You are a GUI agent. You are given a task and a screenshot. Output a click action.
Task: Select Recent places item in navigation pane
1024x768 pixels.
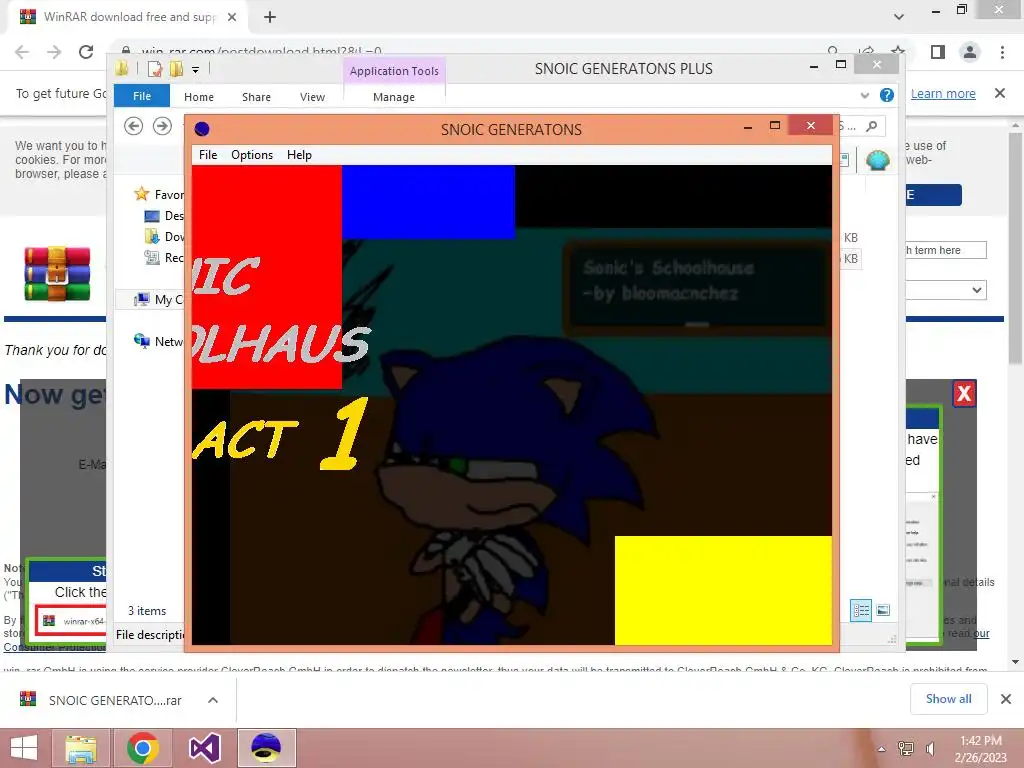pyautogui.click(x=164, y=257)
